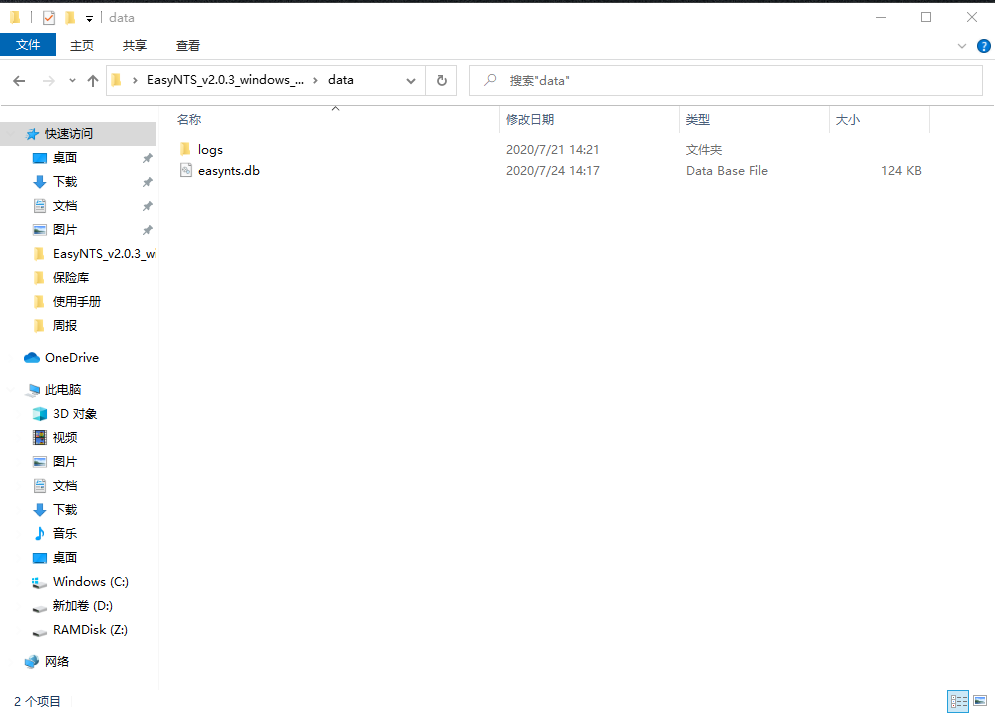
Task: Click the 2020/7/21 14:21 date cell
Action: pyautogui.click(x=552, y=150)
